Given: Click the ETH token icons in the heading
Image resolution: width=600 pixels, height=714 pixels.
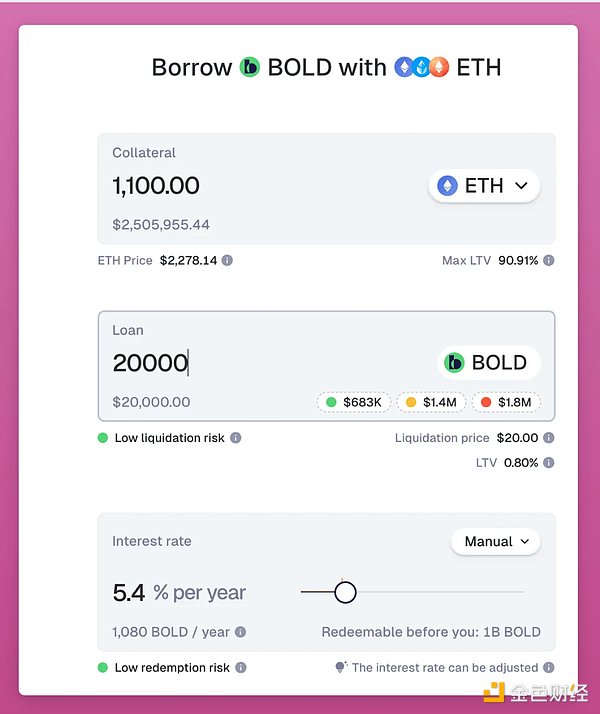Looking at the screenshot, I should (421, 68).
